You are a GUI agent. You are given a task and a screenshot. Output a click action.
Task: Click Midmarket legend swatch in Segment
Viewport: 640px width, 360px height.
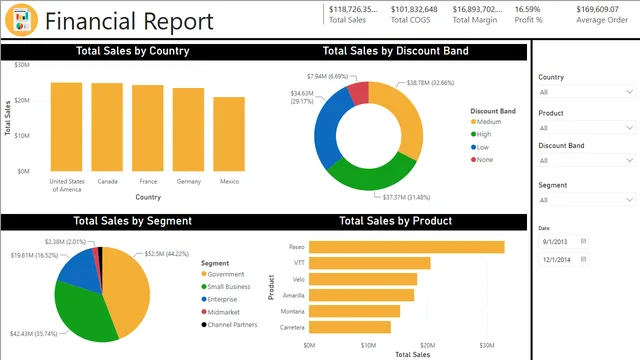click(x=204, y=312)
